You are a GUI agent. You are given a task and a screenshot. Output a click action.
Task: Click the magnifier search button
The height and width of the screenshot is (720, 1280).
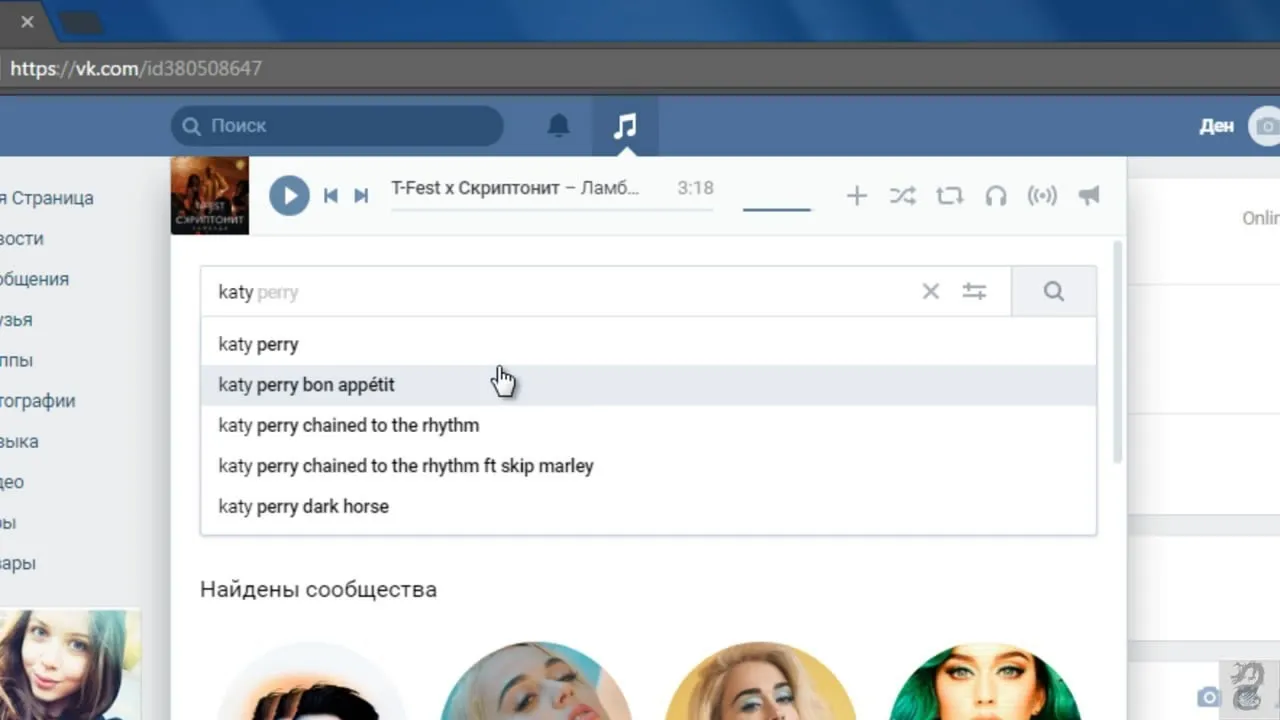(x=1054, y=292)
